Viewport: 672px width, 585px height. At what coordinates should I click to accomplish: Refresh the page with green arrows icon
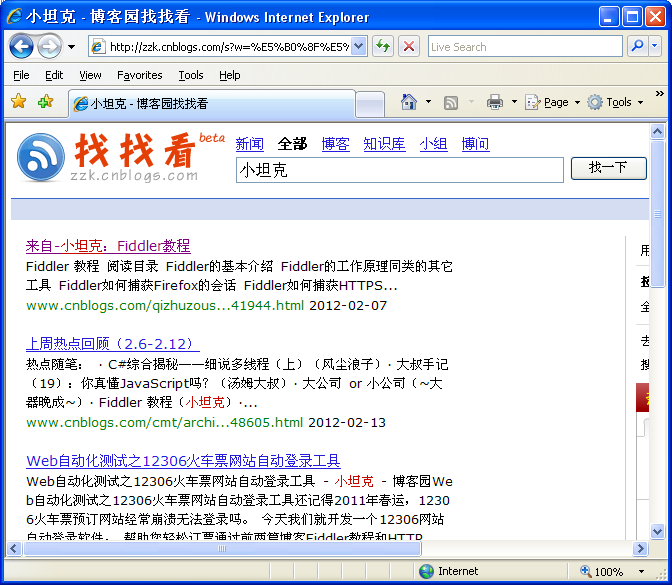[x=383, y=46]
